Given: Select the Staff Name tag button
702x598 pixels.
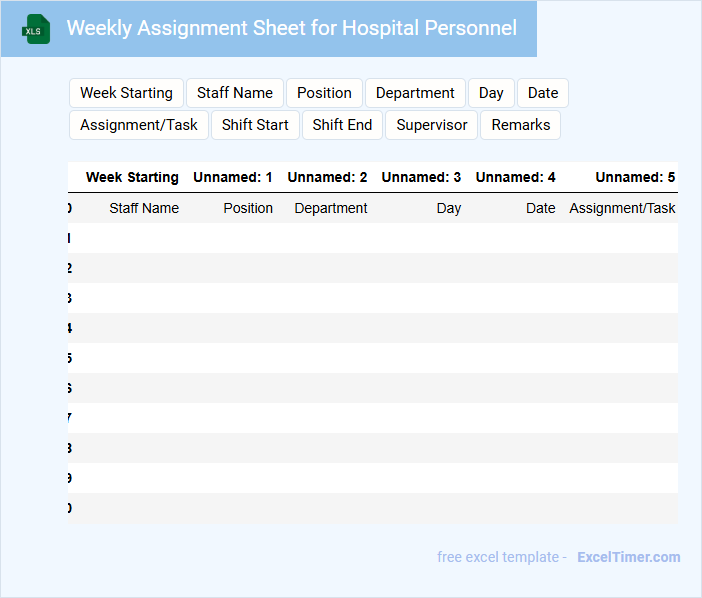Looking at the screenshot, I should tap(235, 93).
